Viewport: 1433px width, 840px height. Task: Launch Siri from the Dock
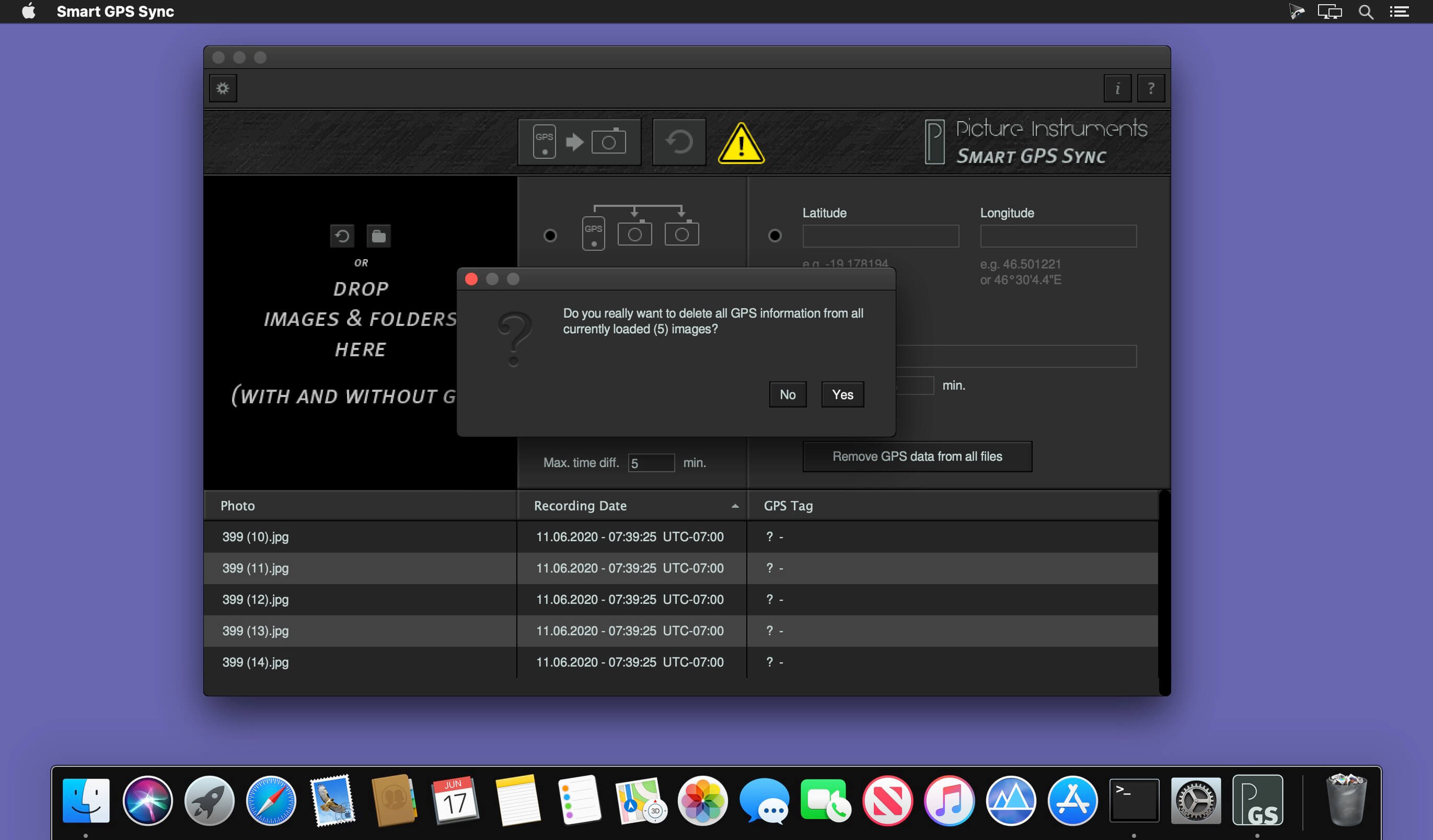click(x=147, y=800)
